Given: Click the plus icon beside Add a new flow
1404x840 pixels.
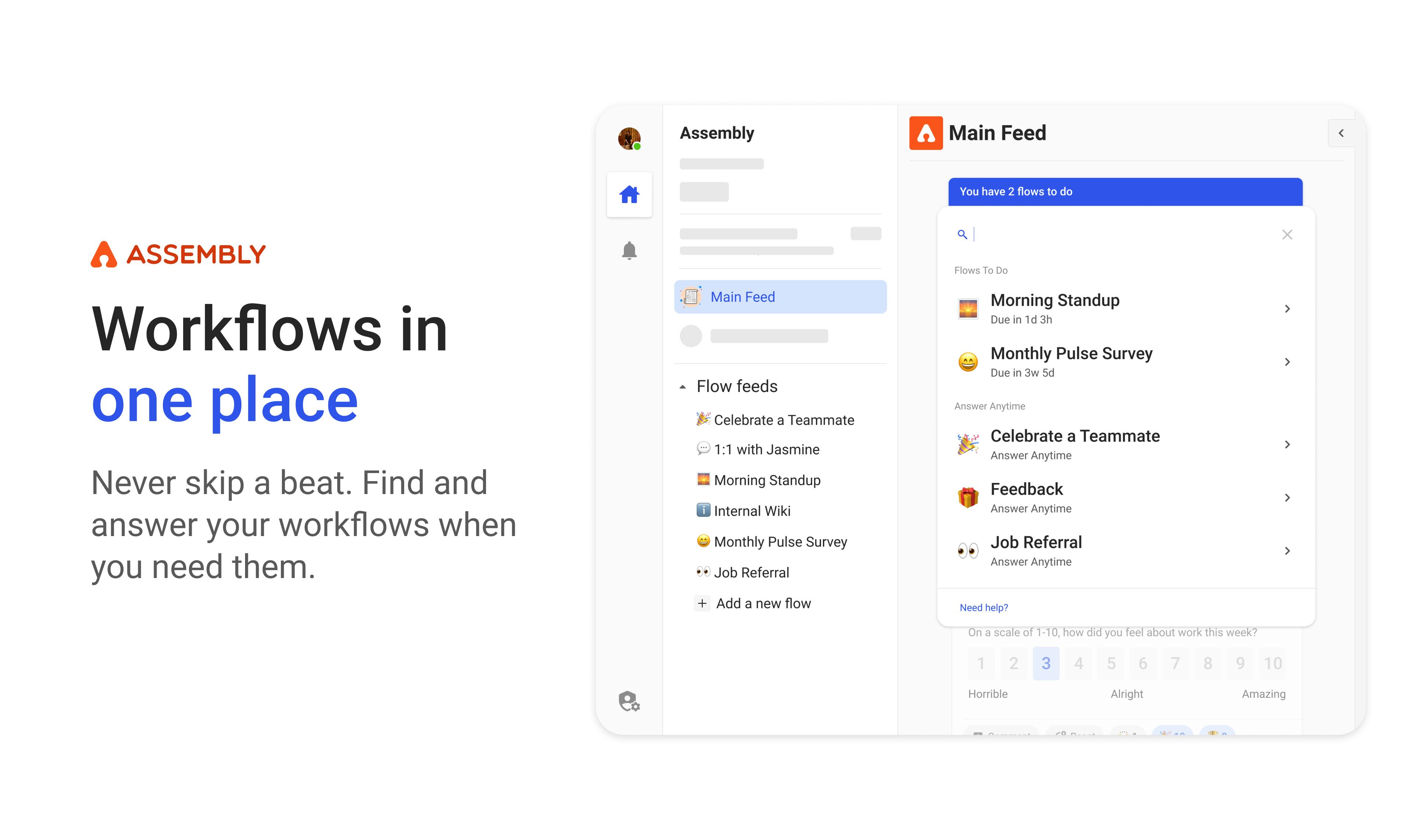Looking at the screenshot, I should pyautogui.click(x=702, y=603).
